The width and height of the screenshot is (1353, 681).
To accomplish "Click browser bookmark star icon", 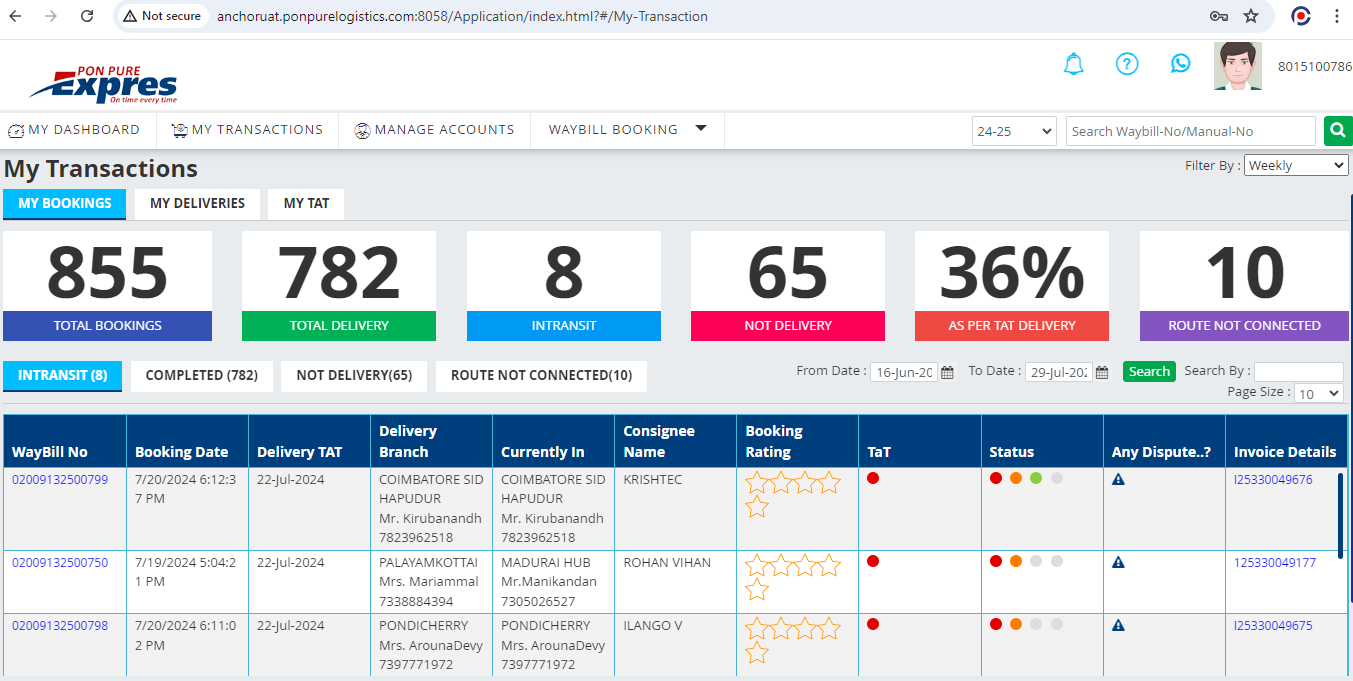I will 1250,16.
